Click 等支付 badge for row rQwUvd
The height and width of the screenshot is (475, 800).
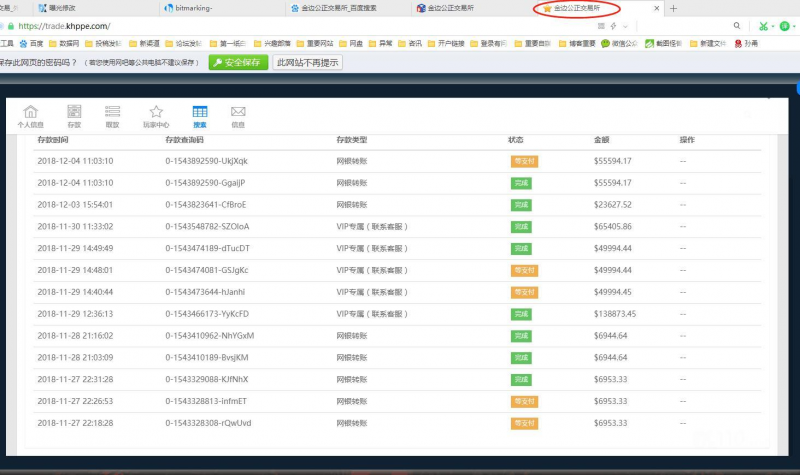tap(524, 423)
